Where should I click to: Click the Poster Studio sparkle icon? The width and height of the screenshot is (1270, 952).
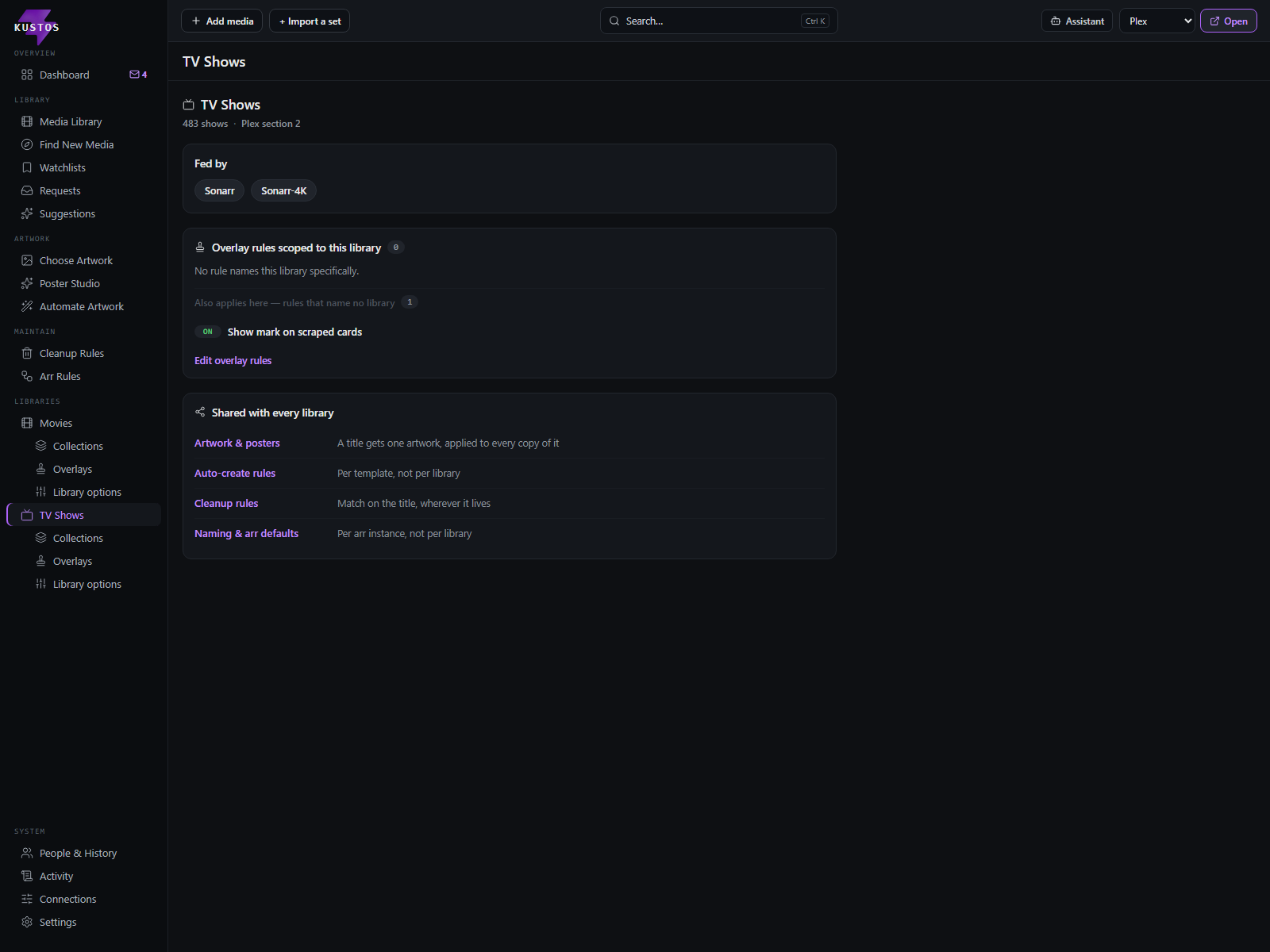pos(27,283)
